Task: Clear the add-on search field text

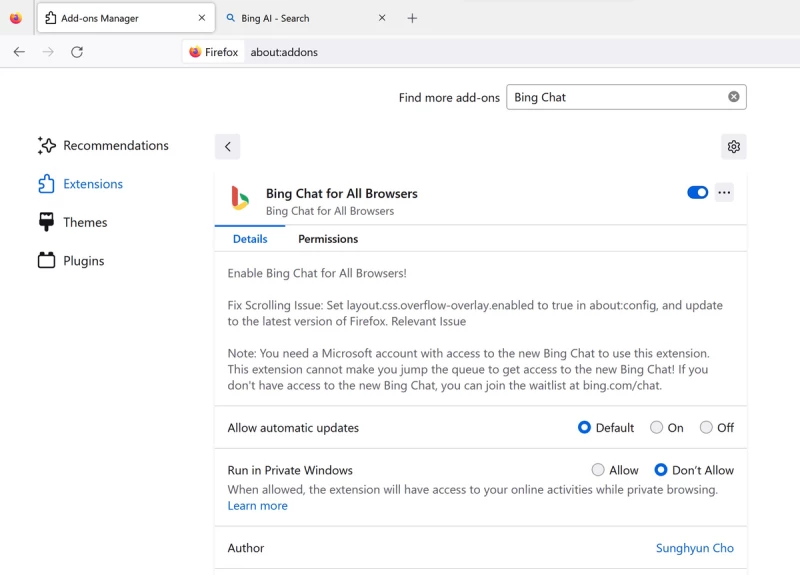Action: click(x=733, y=97)
